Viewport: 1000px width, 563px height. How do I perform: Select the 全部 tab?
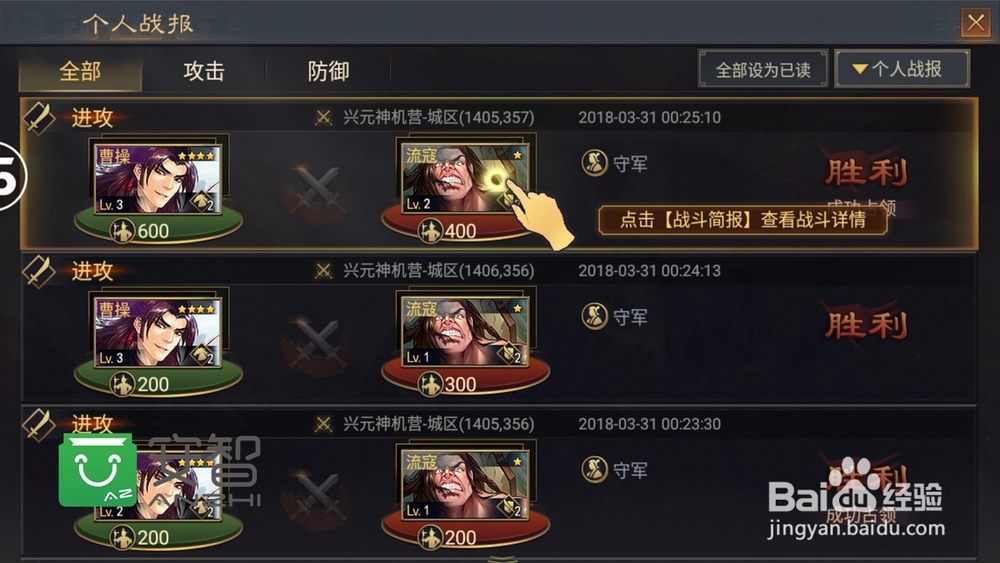(x=80, y=71)
